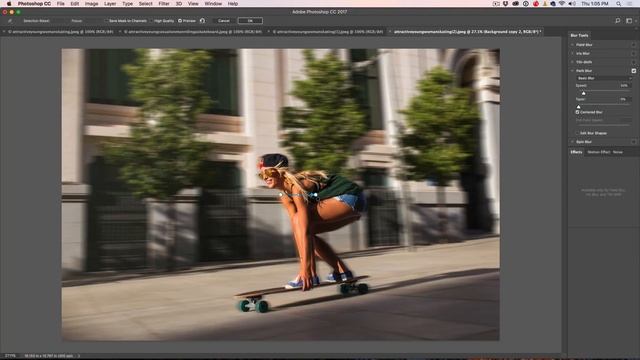Open the Apple menu
The width and height of the screenshot is (640, 360).
coord(9,3)
